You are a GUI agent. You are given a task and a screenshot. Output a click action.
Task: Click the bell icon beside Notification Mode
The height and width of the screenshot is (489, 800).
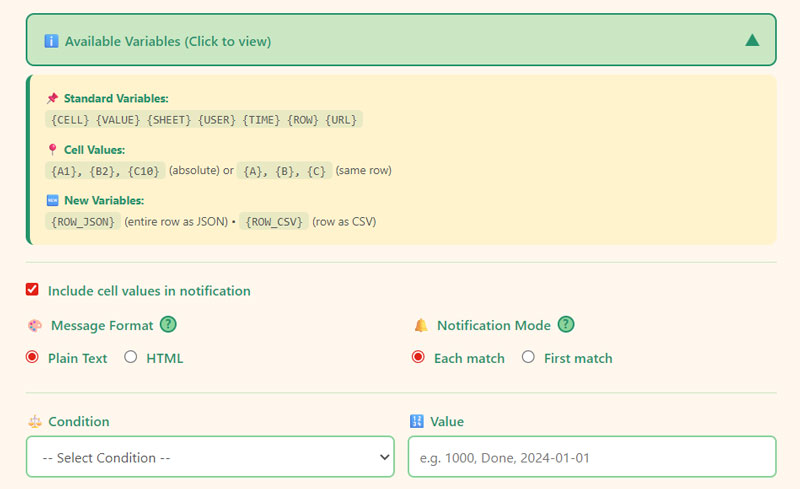pos(421,325)
